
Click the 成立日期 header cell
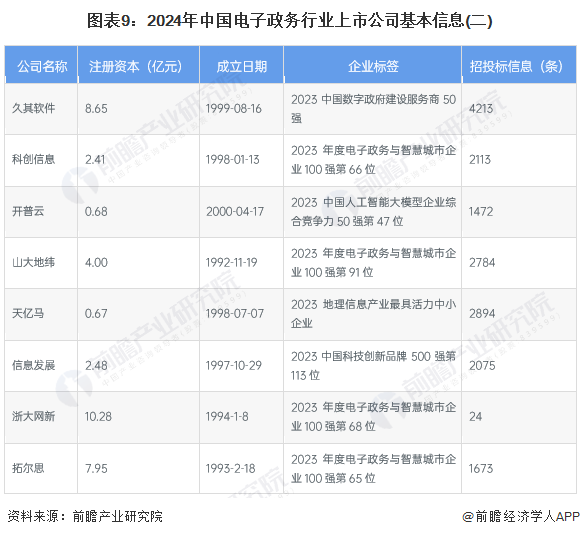click(242, 67)
